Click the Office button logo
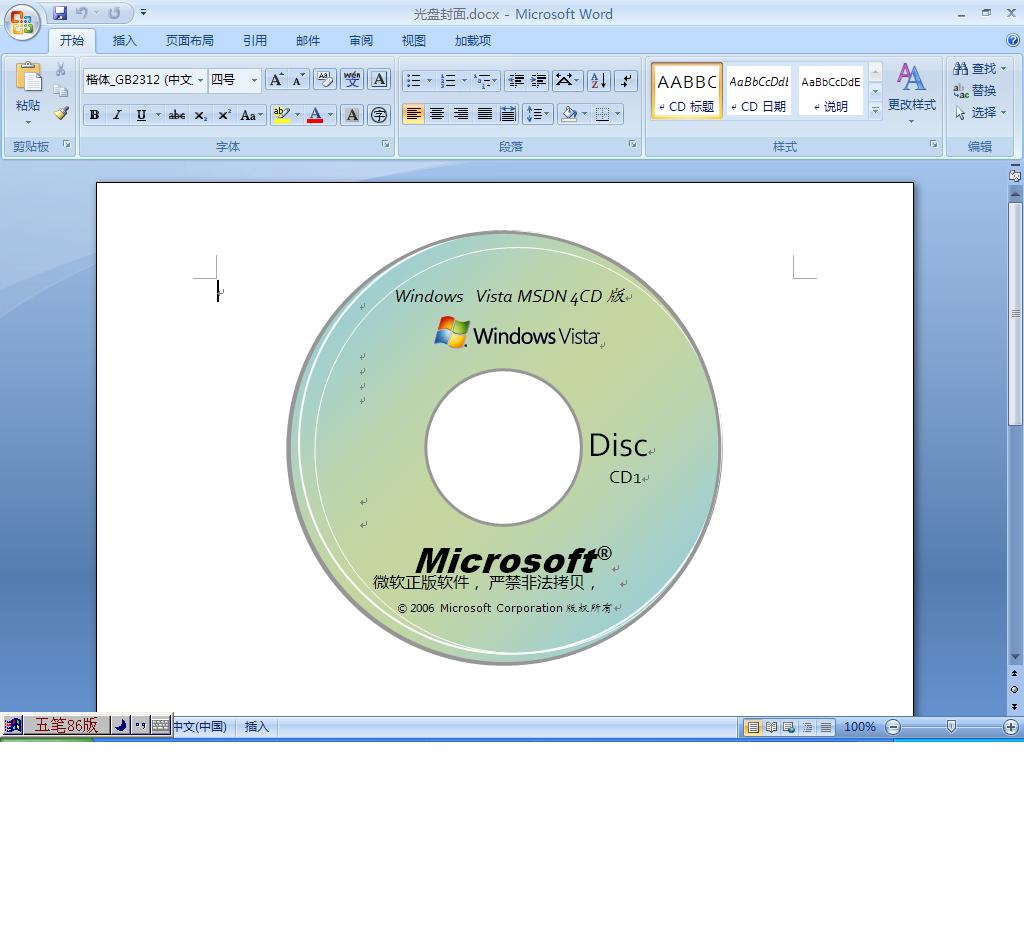 pyautogui.click(x=22, y=22)
